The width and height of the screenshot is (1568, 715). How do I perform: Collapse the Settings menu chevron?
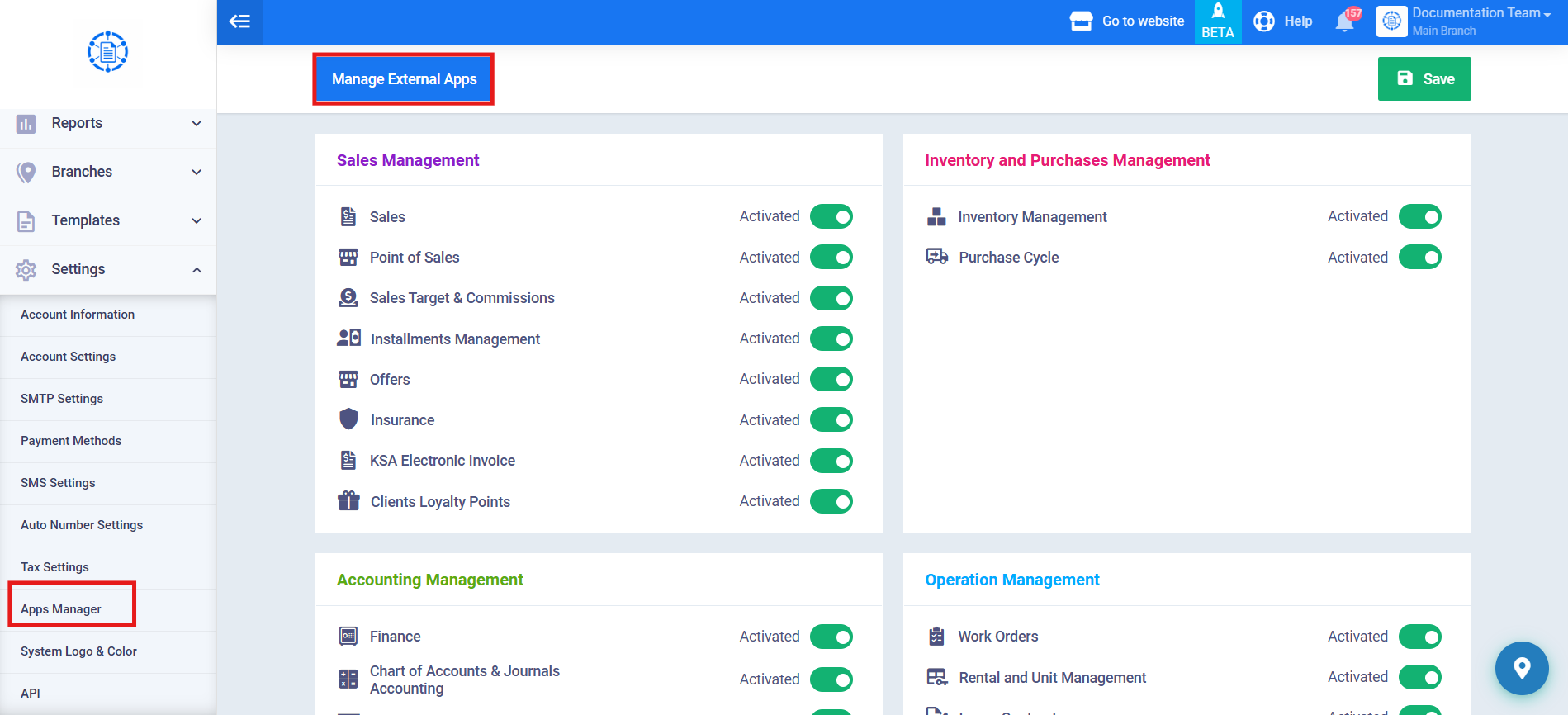[197, 270]
